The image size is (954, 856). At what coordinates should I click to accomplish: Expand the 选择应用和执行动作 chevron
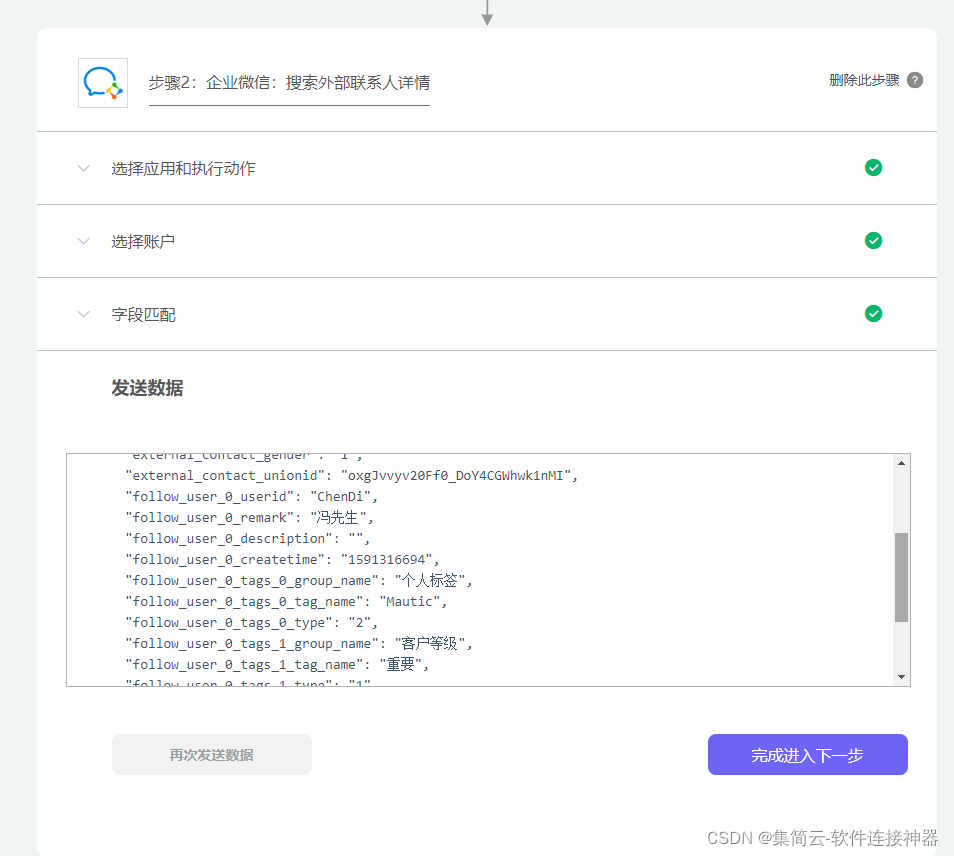pyautogui.click(x=83, y=168)
